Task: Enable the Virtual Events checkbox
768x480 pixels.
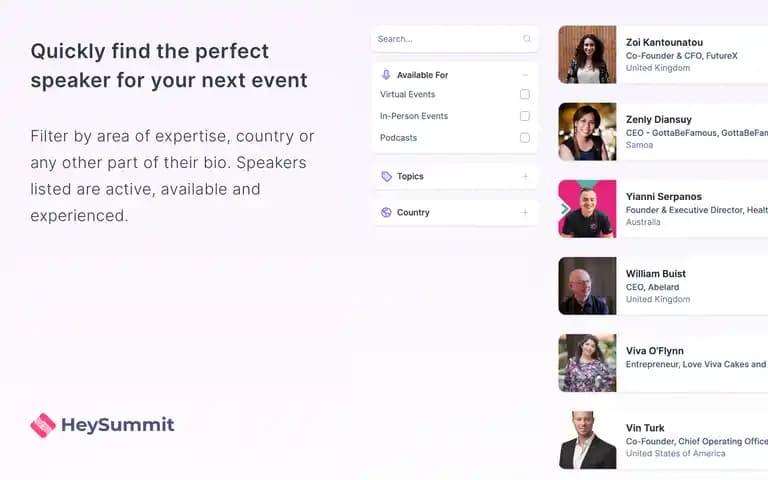Action: pyautogui.click(x=525, y=94)
